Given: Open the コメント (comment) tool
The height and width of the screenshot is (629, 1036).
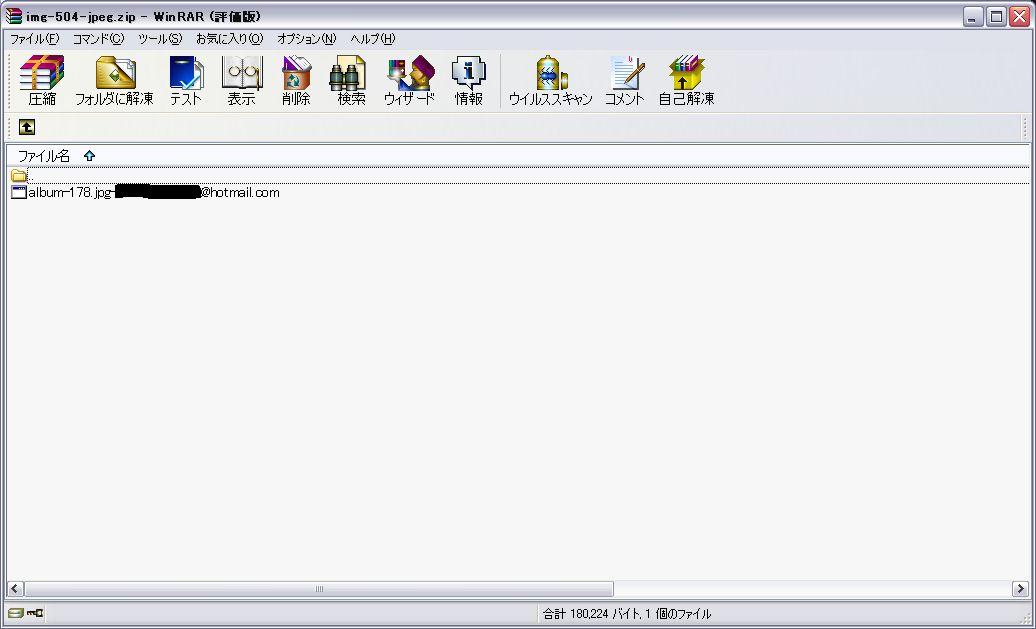Looking at the screenshot, I should [624, 81].
